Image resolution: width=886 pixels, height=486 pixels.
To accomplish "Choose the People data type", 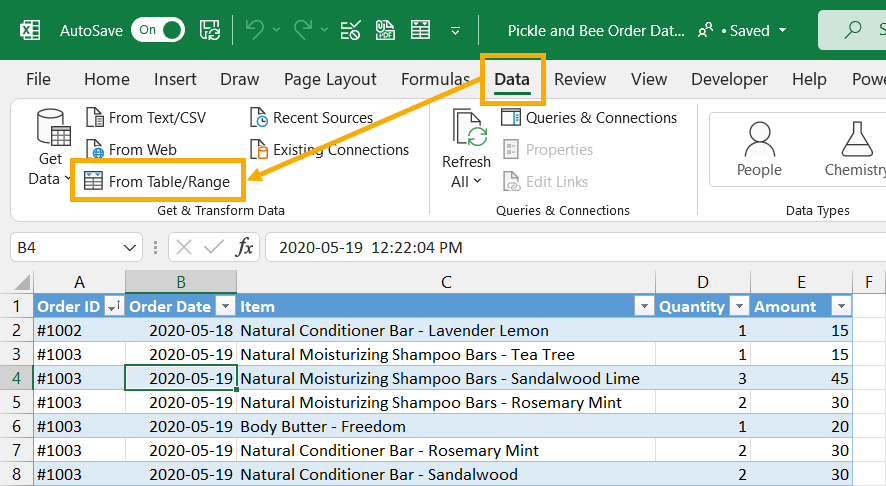I will 759,149.
